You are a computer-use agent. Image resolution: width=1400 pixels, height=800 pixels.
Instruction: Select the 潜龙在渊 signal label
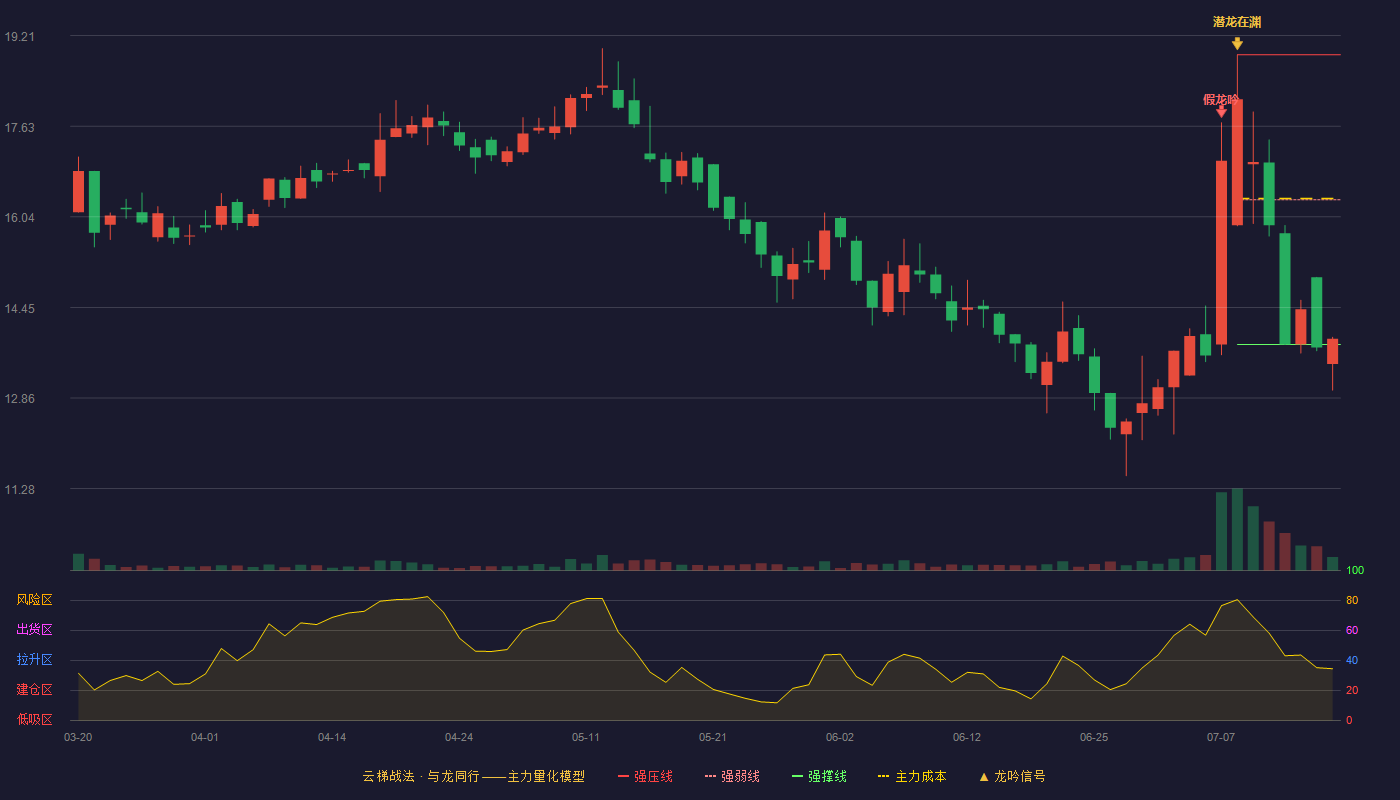pos(1237,22)
